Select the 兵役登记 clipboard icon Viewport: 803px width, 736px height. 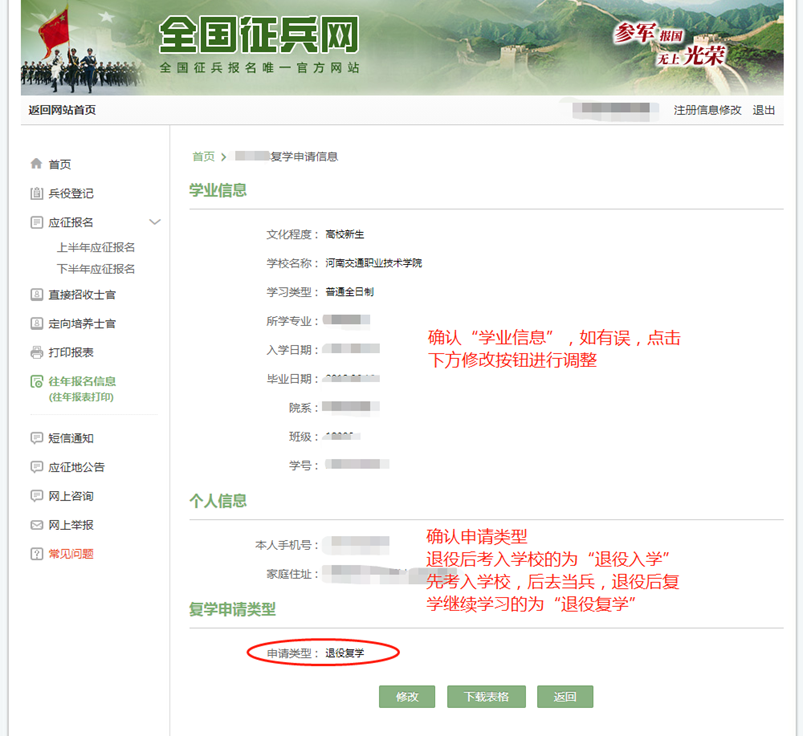point(35,194)
